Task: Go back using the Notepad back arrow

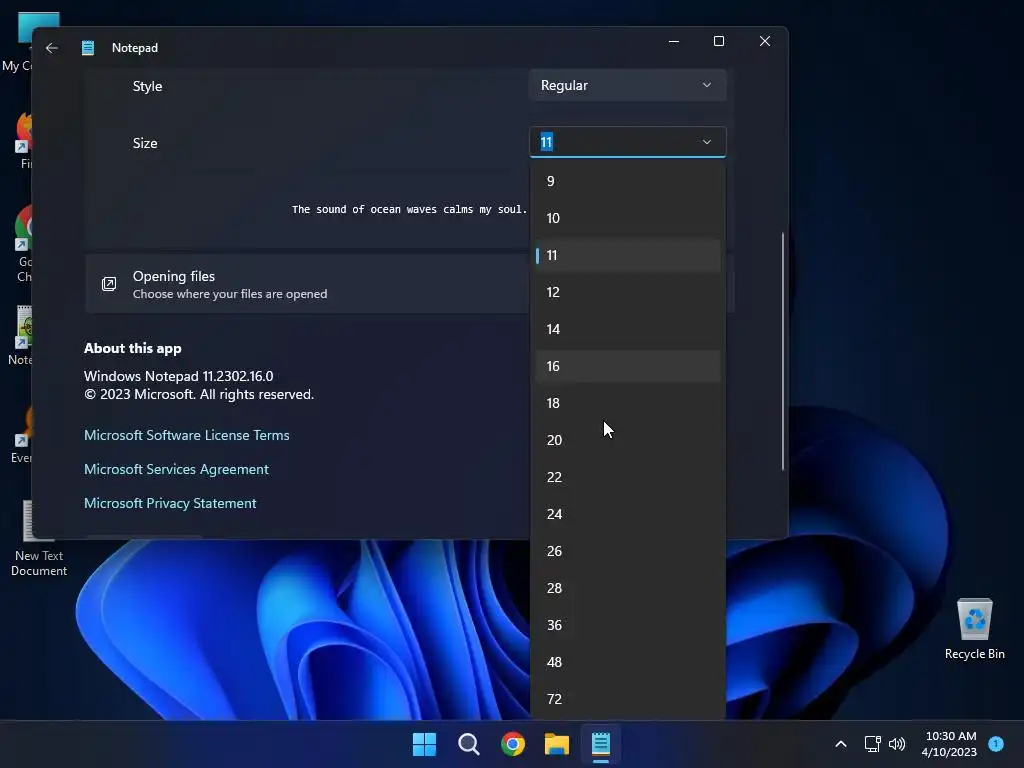Action: pyautogui.click(x=52, y=48)
